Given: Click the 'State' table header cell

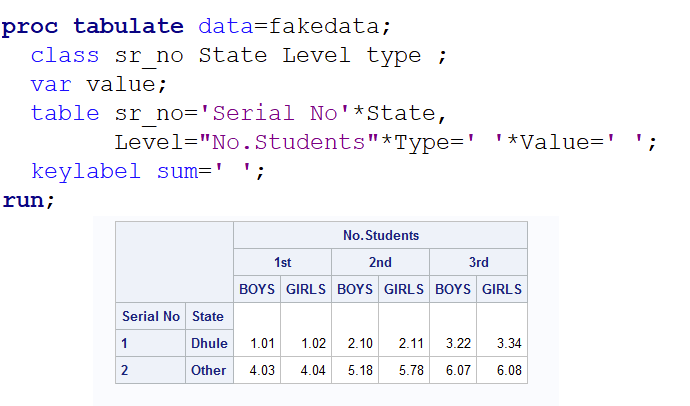Looking at the screenshot, I should (208, 316).
